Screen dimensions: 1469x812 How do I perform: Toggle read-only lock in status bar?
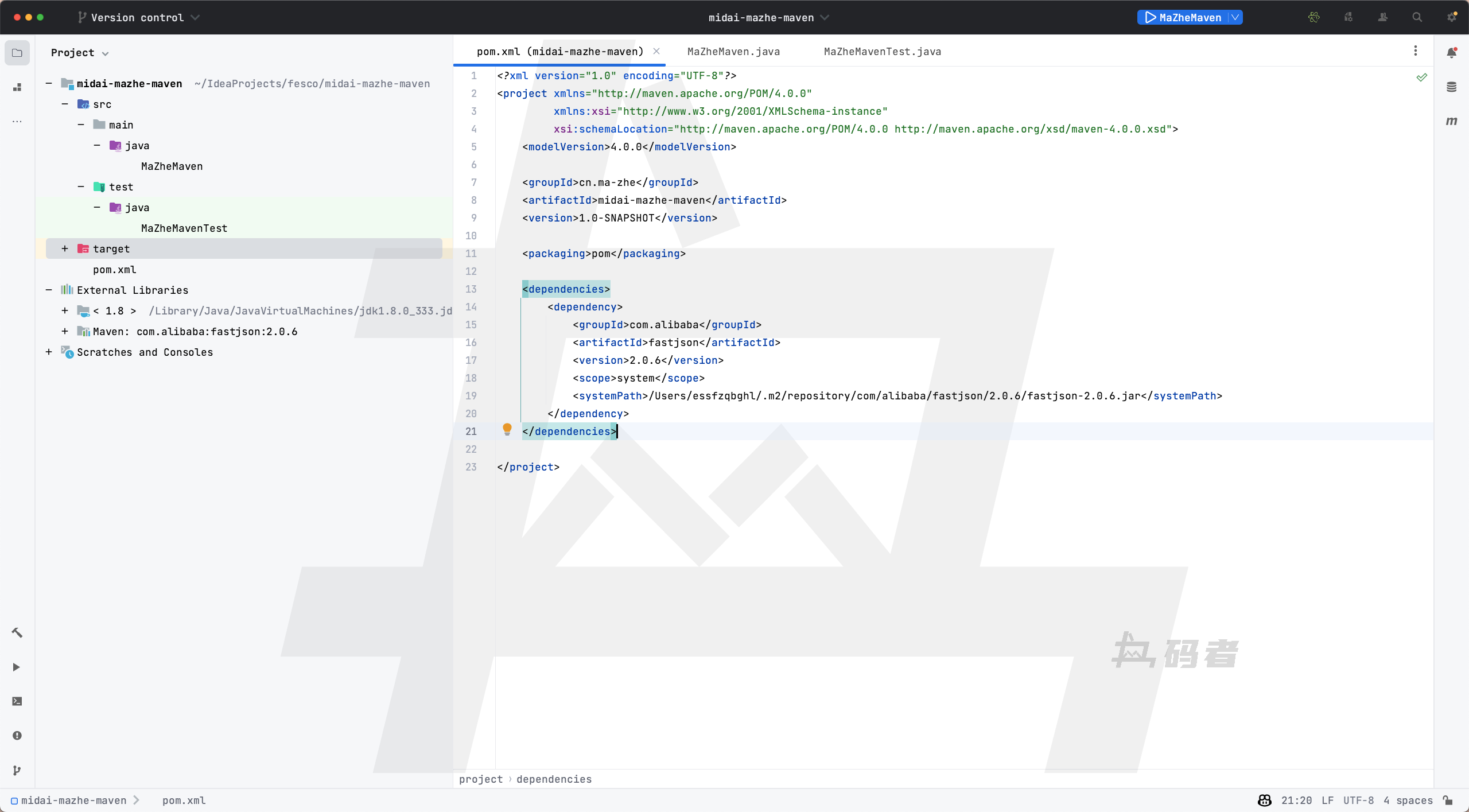point(1448,801)
